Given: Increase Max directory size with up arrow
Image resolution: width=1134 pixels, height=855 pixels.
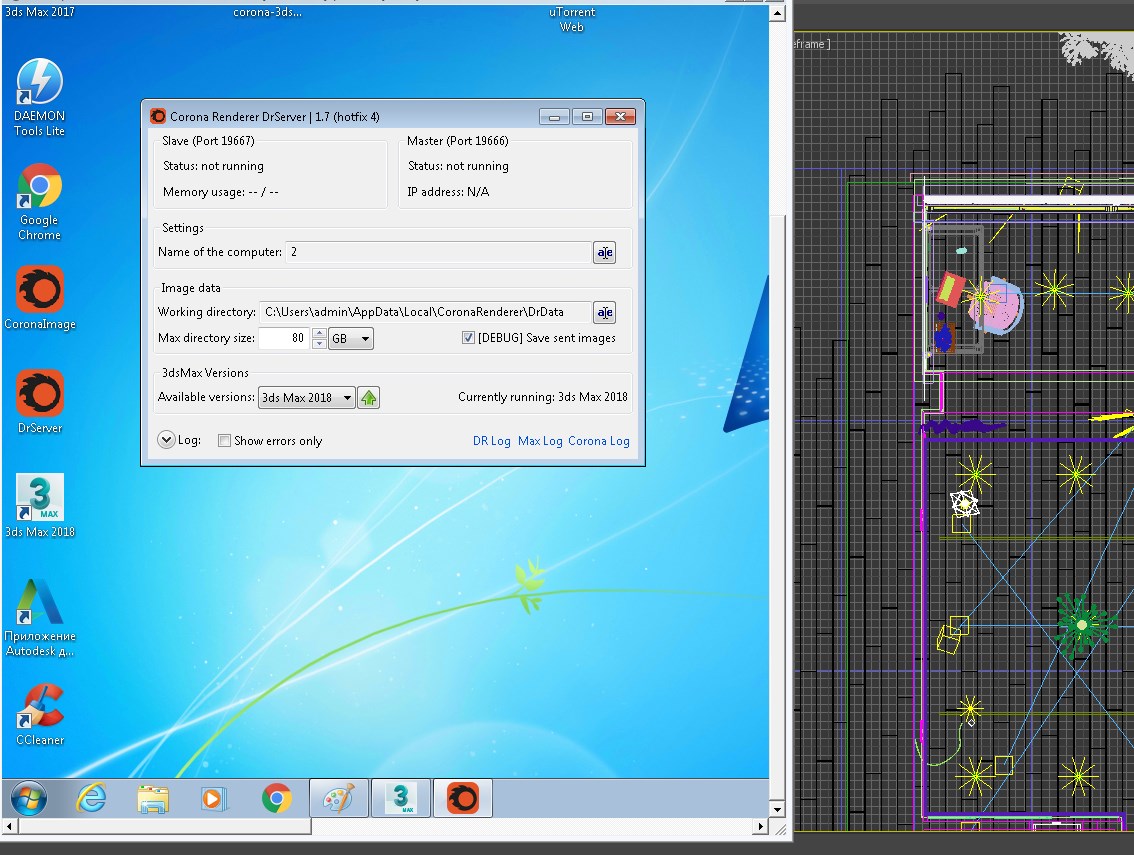Looking at the screenshot, I should 319,333.
